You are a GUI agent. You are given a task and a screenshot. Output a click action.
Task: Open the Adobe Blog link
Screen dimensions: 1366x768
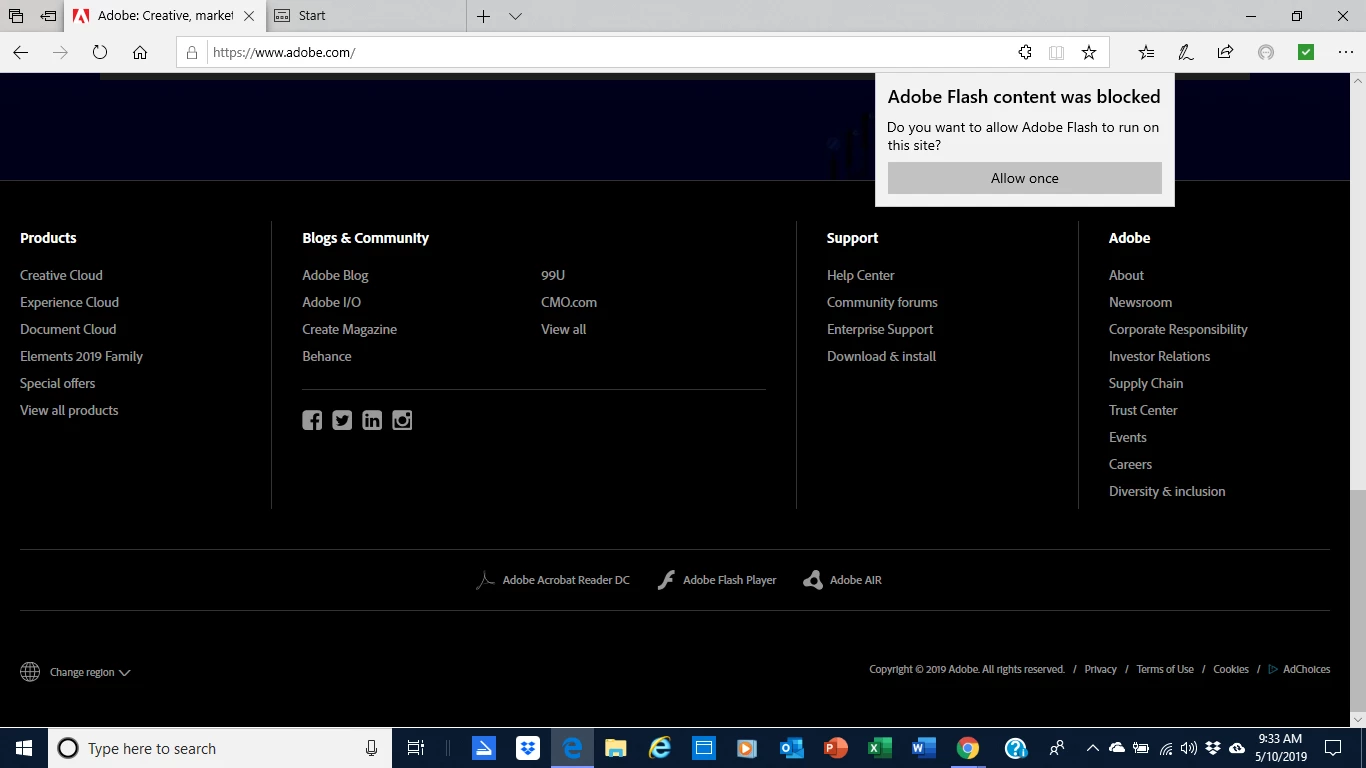point(335,275)
